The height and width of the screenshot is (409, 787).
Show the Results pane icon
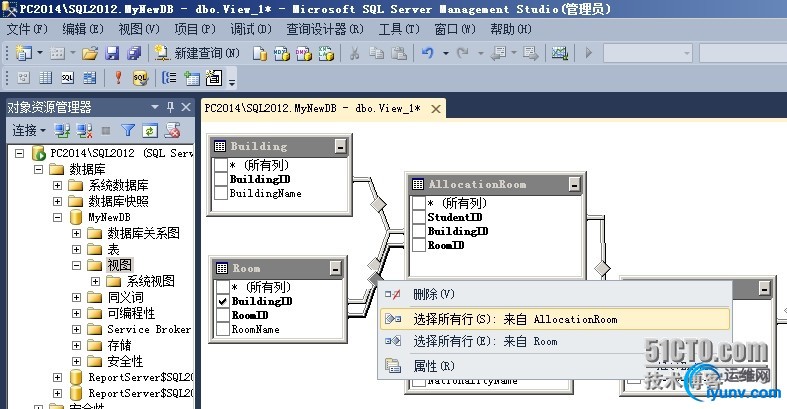pyautogui.click(x=90, y=78)
